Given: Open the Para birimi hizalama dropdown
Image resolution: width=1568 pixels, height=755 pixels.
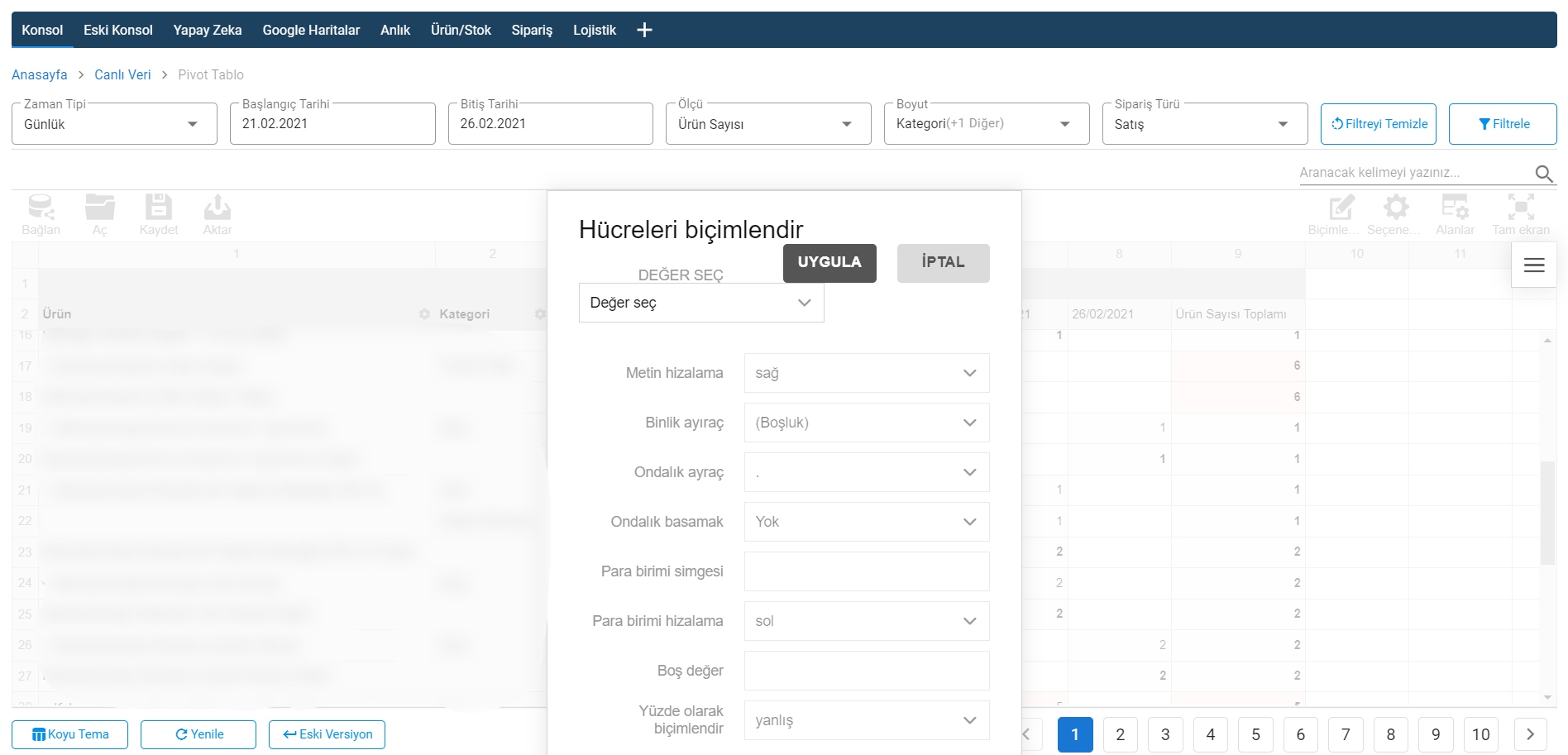Looking at the screenshot, I should point(867,621).
